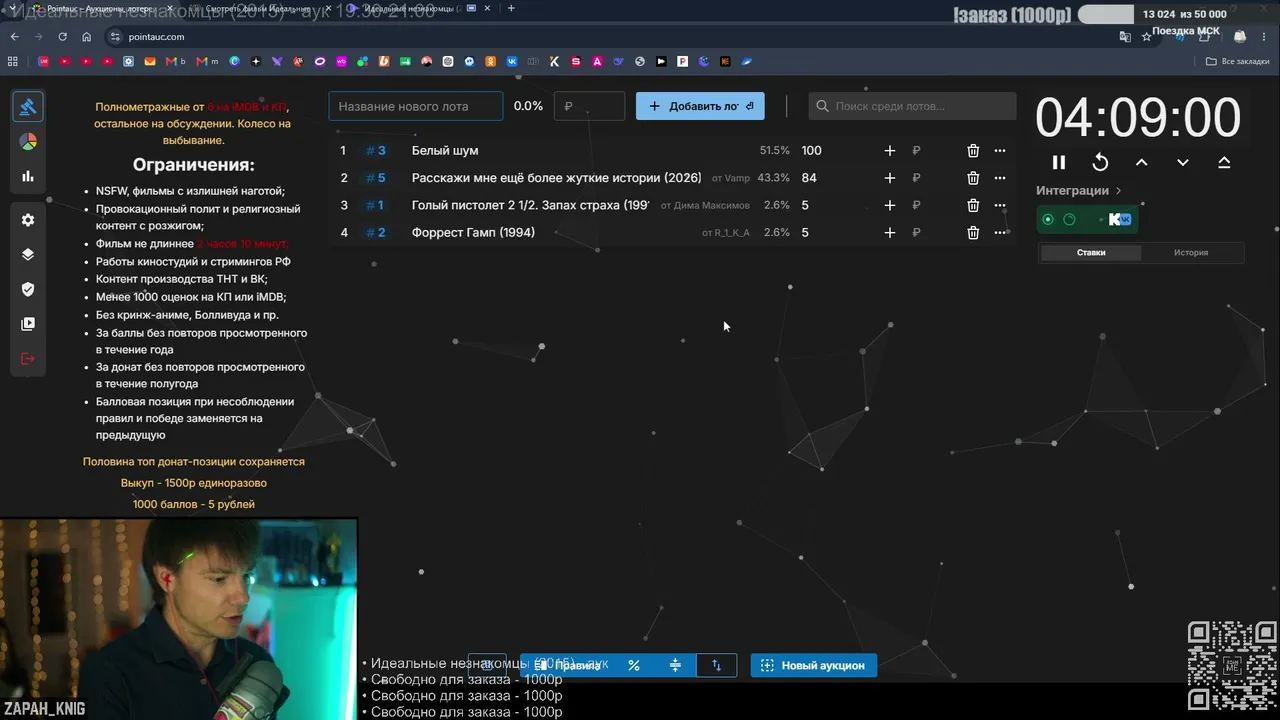Click the plus icon for Форрест Гамп
This screenshot has height=720, width=1280.
[x=890, y=233]
